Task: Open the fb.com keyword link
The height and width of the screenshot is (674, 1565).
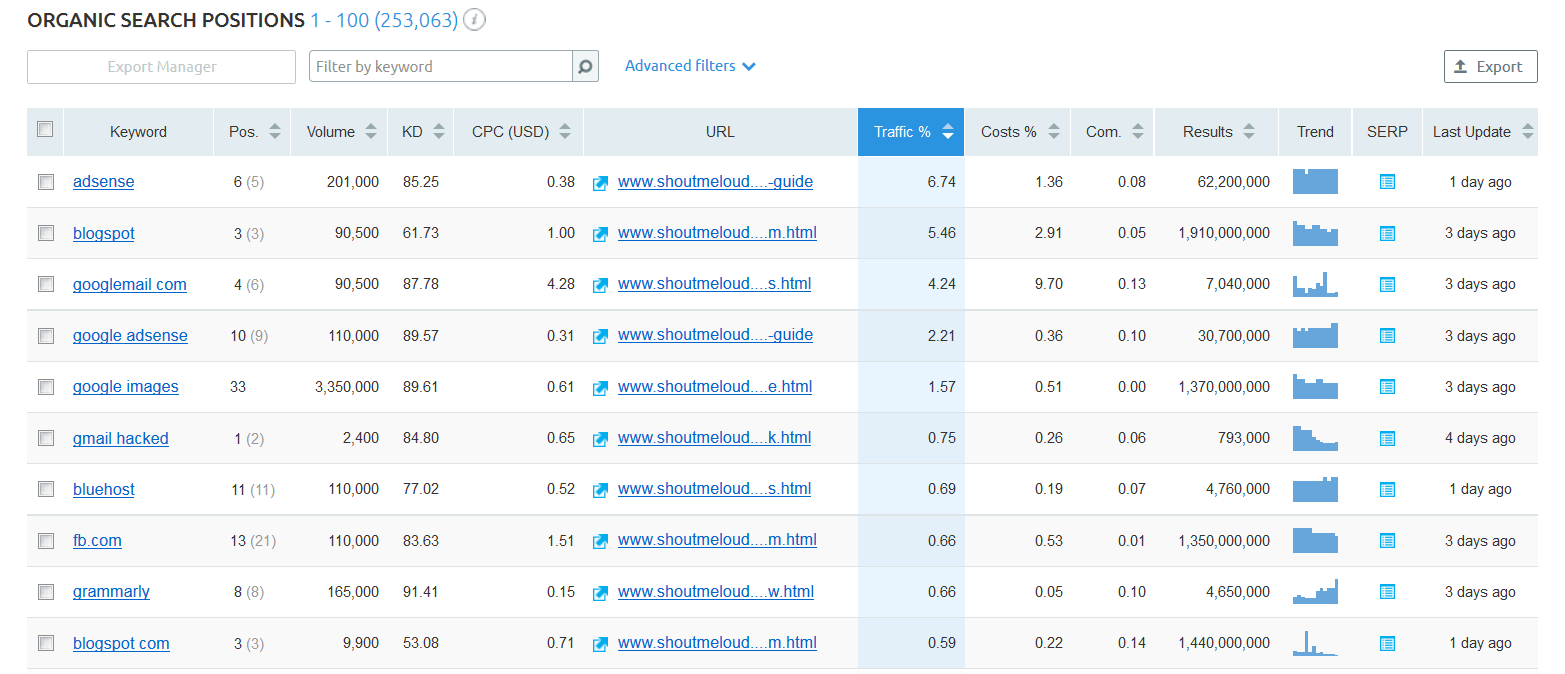Action: (x=97, y=540)
